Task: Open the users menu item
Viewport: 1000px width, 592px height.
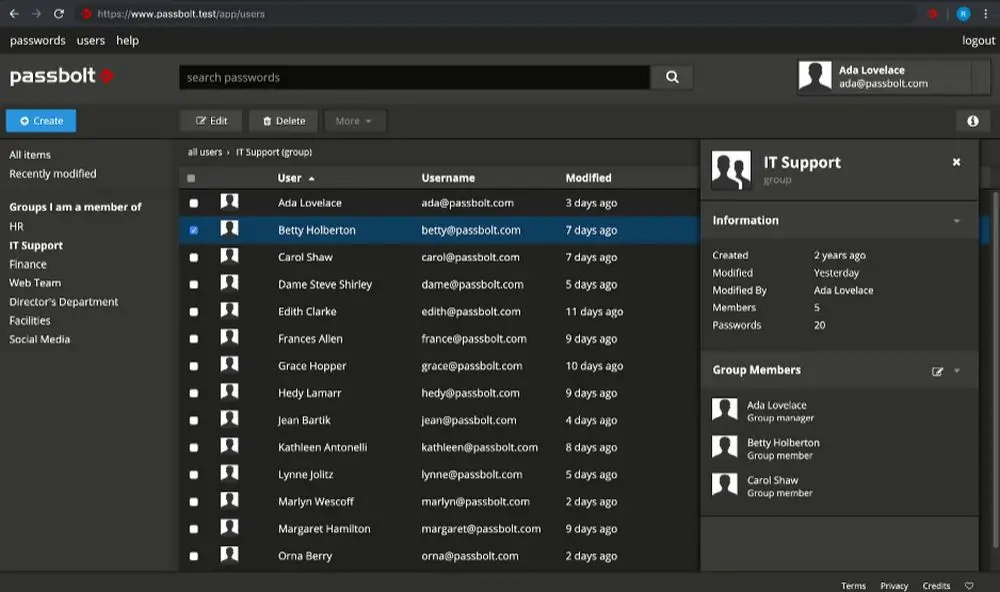Action: pyautogui.click(x=91, y=40)
